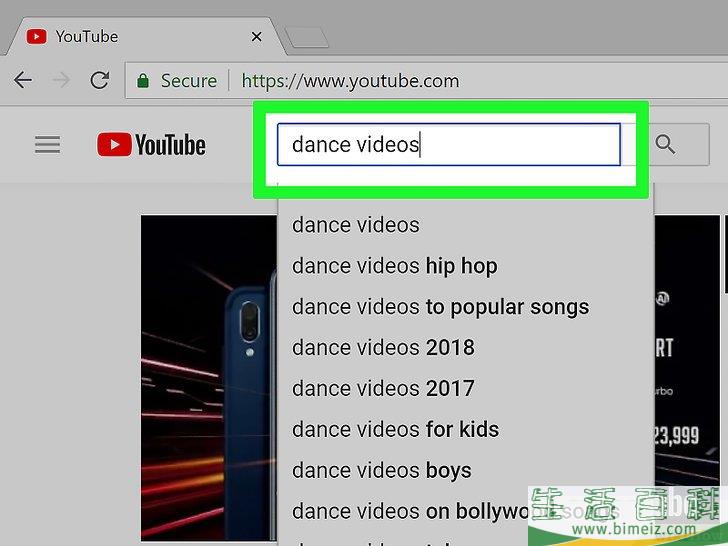Close the YouTube browser tab
The image size is (728, 546).
click(x=256, y=36)
